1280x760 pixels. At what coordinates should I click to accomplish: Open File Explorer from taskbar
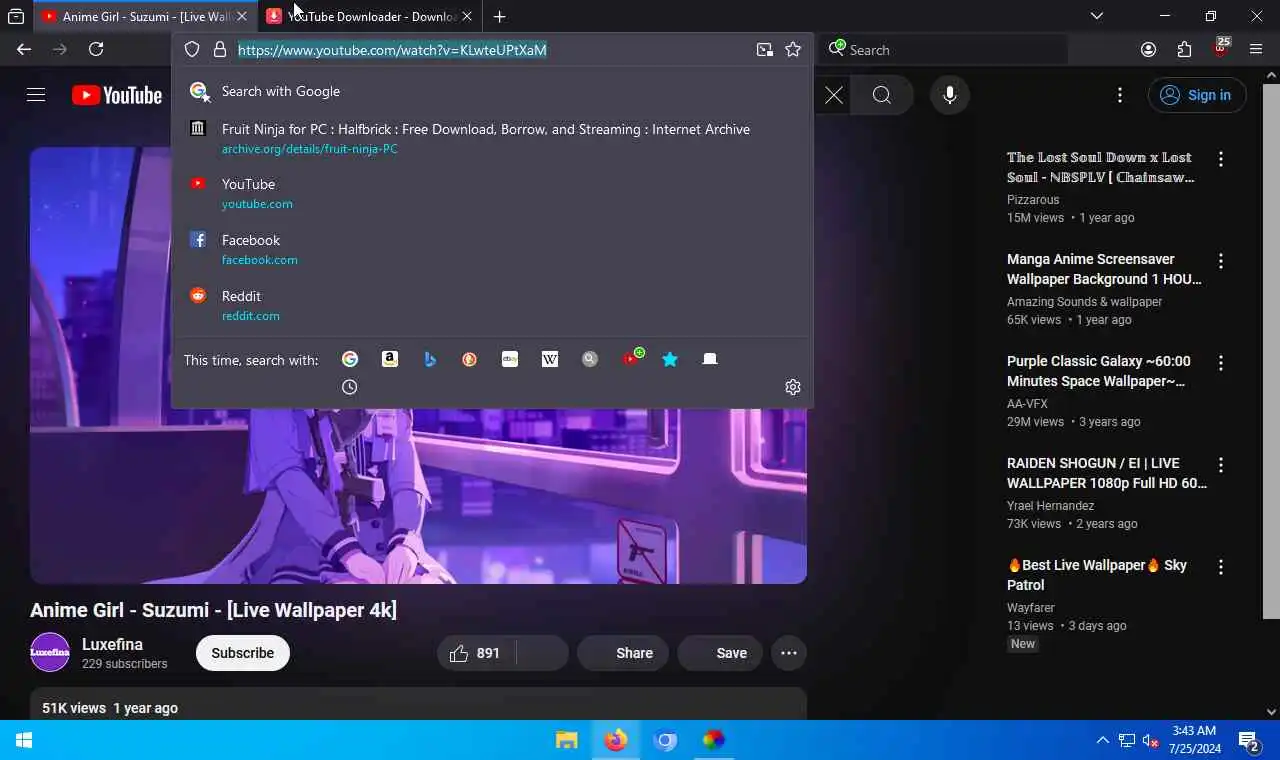[567, 740]
